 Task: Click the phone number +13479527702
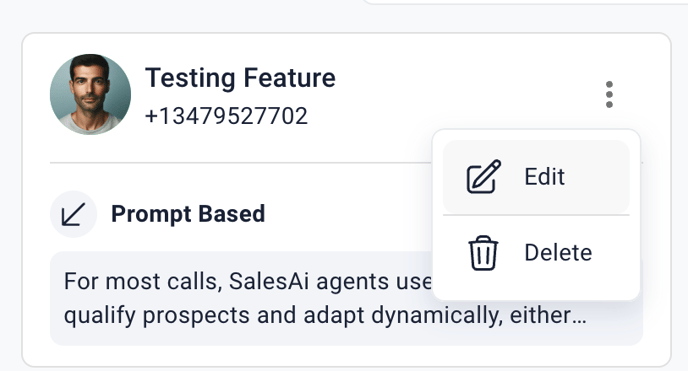226,116
